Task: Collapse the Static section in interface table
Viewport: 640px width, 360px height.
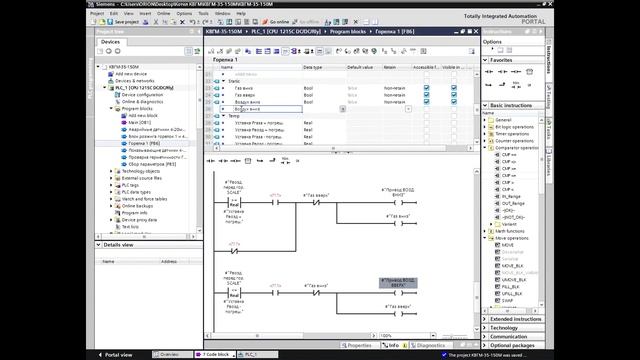Action: point(223,81)
